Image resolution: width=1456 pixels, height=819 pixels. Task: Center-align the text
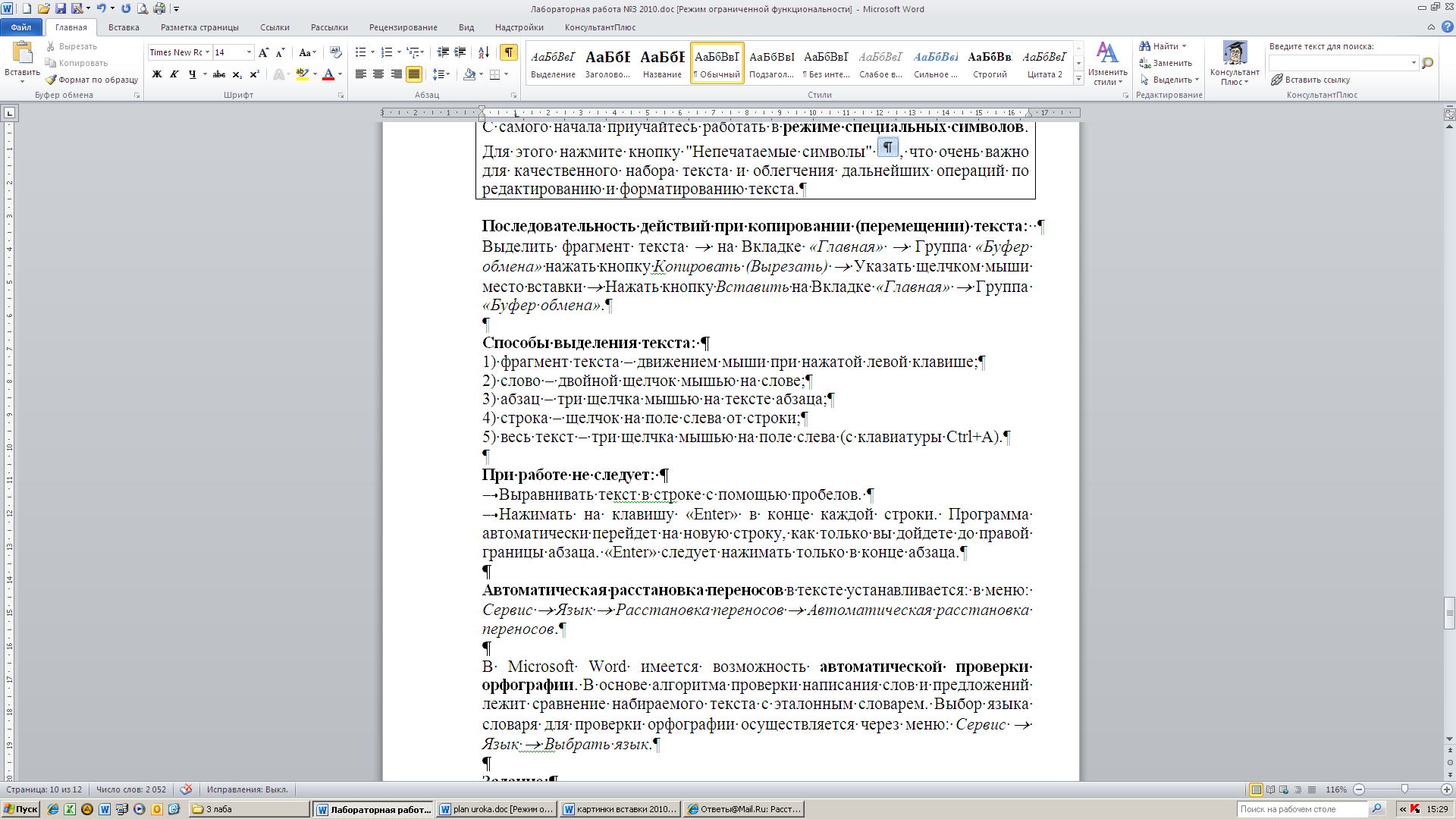378,74
